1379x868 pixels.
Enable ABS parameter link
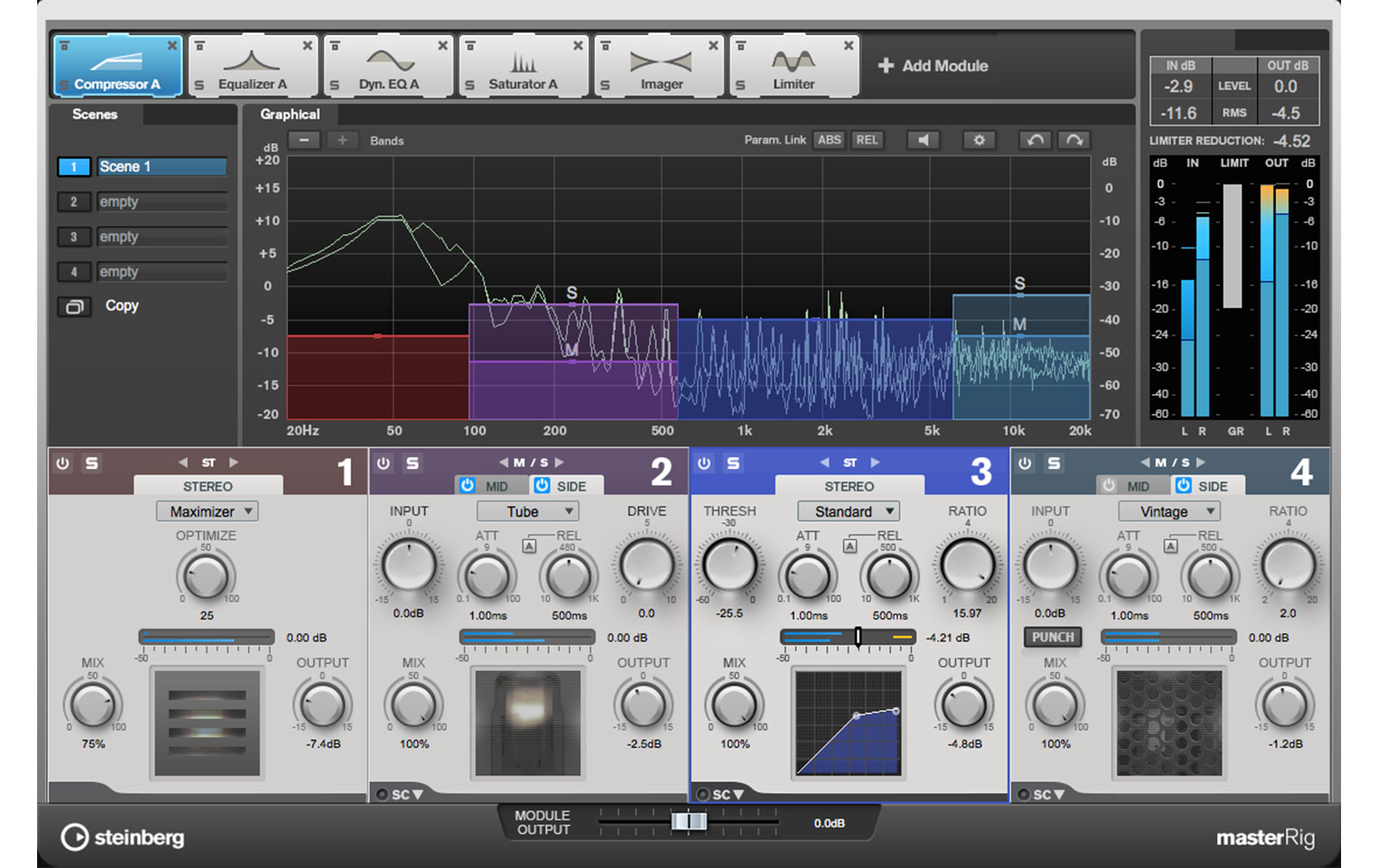pos(829,140)
